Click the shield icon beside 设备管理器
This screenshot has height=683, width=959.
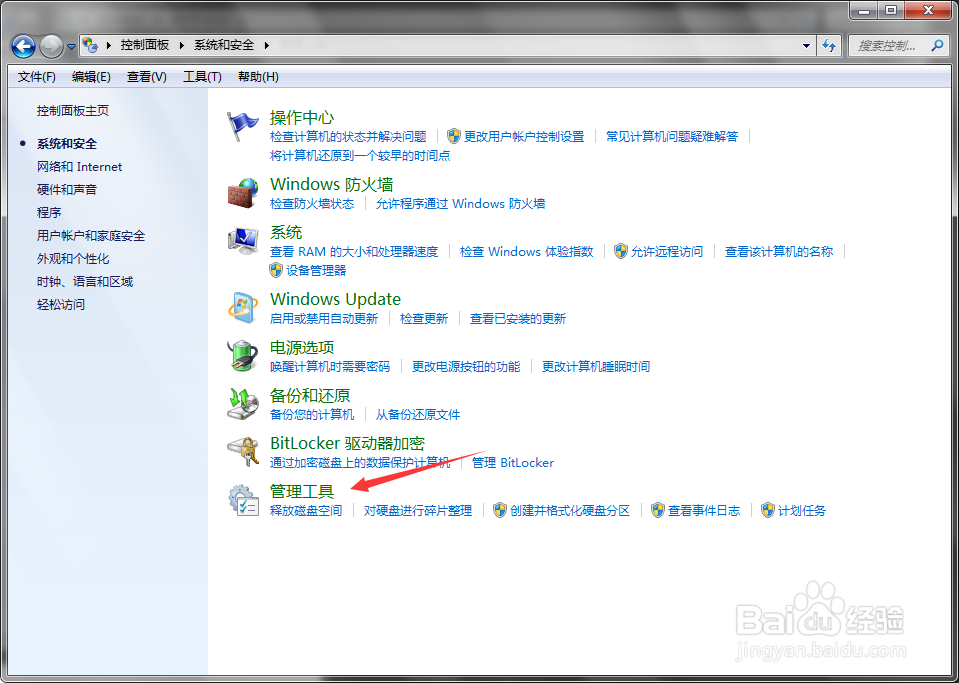pos(276,270)
